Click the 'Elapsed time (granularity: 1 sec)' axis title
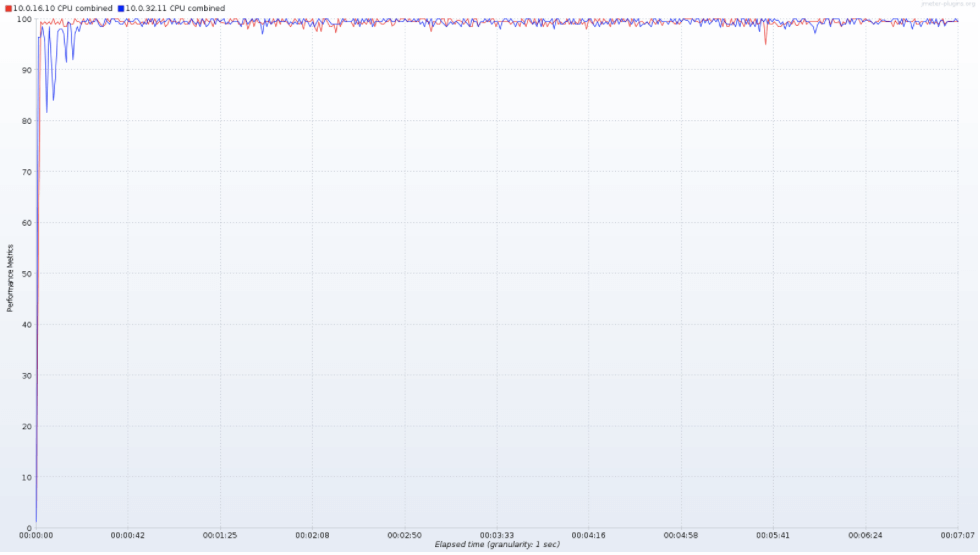Screen dimensions: 980x555 tap(497, 544)
